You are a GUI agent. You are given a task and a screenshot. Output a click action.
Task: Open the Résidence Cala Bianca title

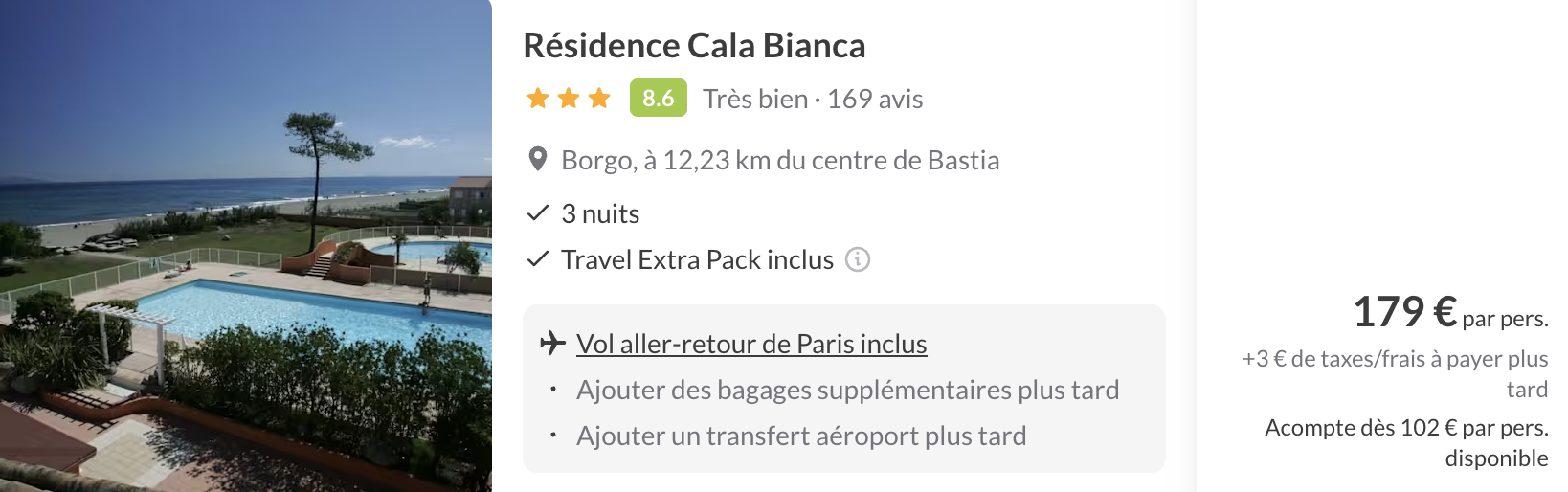[694, 45]
